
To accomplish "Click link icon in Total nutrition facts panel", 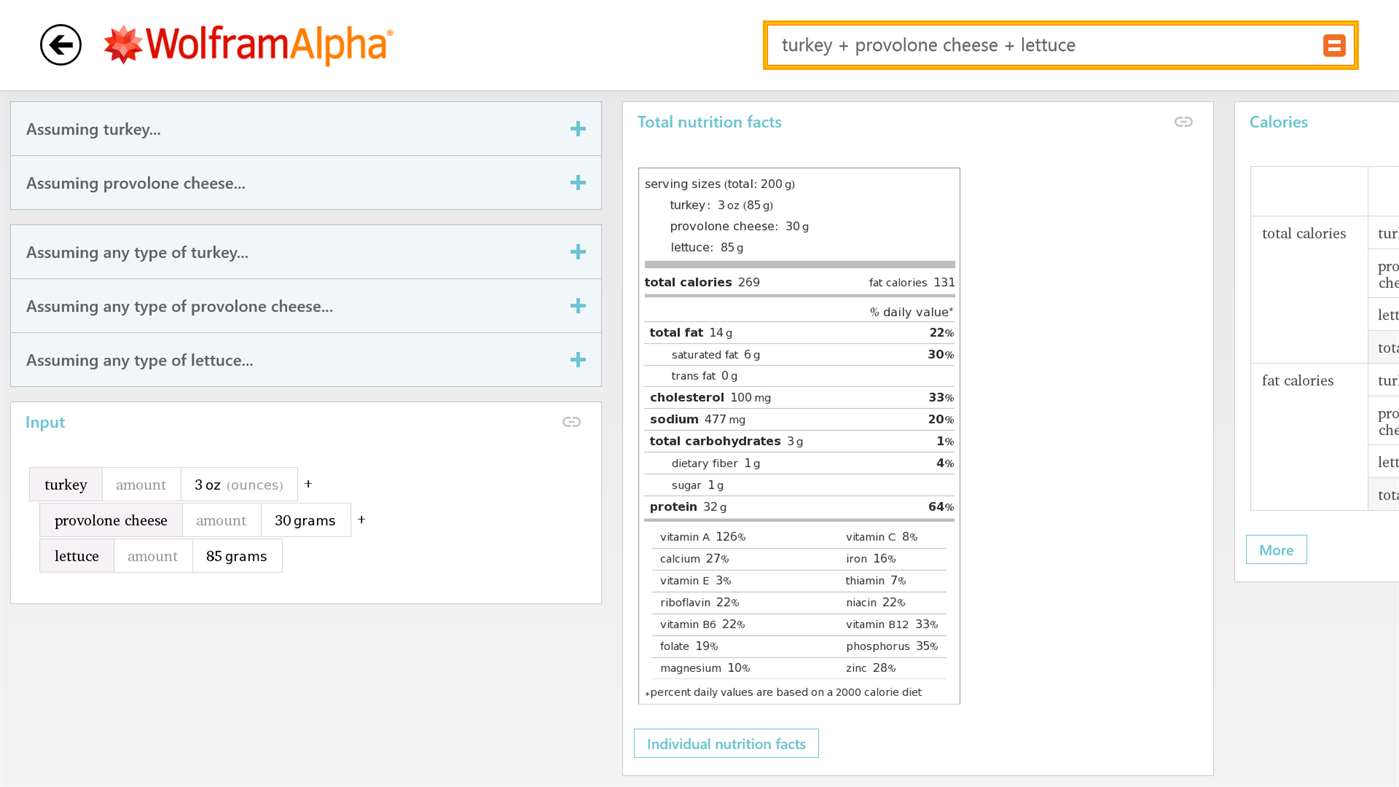I will coord(1183,122).
